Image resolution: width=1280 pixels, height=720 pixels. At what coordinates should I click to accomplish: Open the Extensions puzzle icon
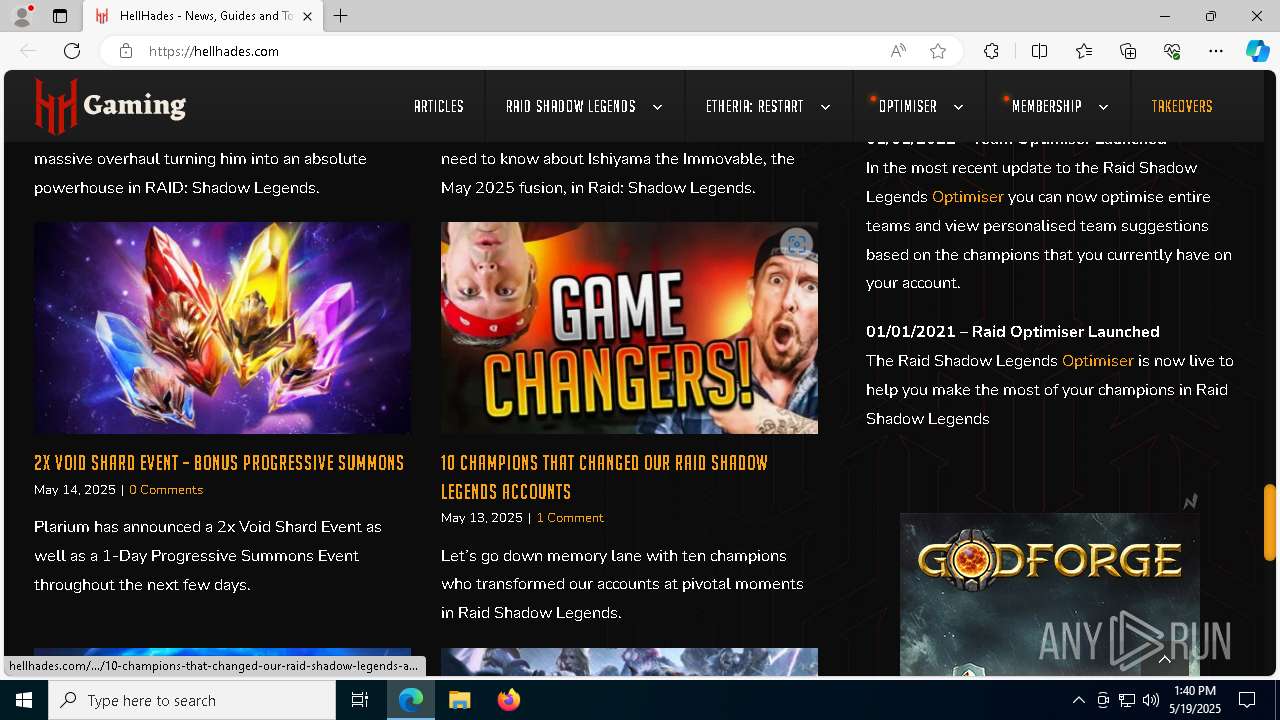tap(991, 51)
